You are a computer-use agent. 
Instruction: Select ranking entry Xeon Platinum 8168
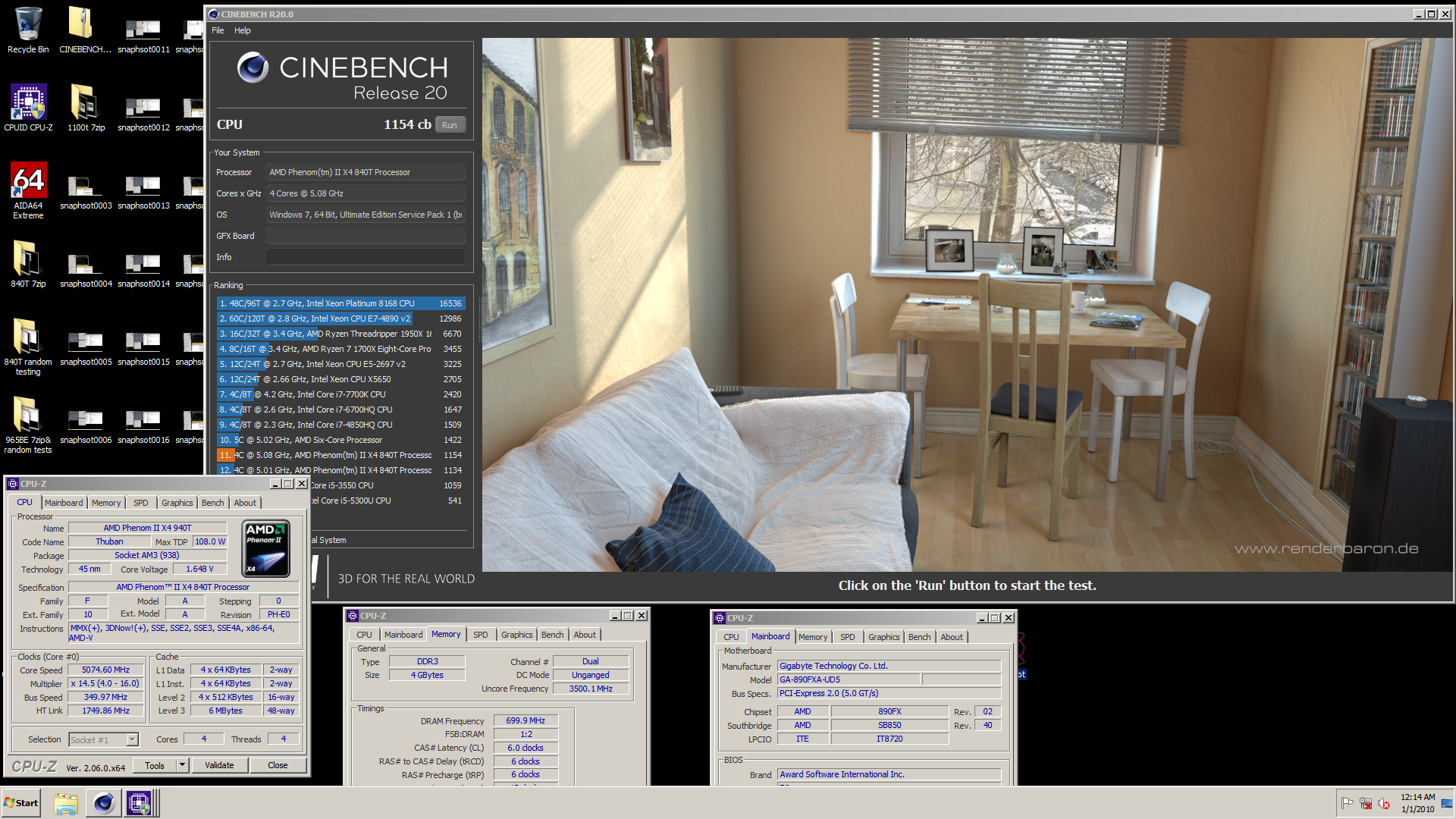click(x=340, y=303)
